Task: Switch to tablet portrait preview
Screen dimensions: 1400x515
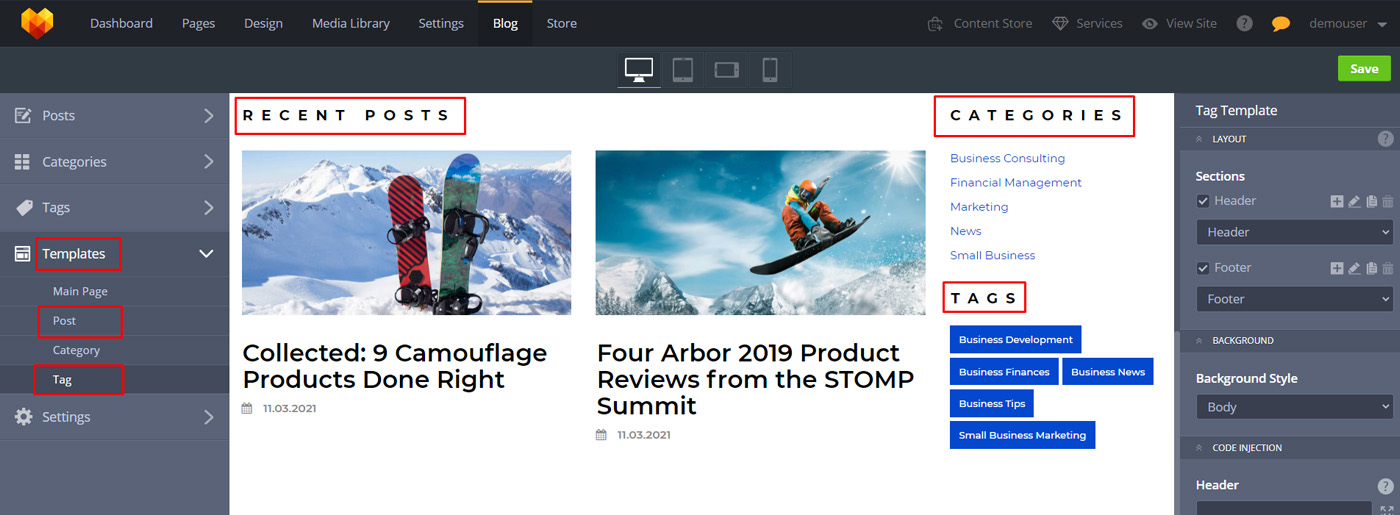Action: (683, 69)
